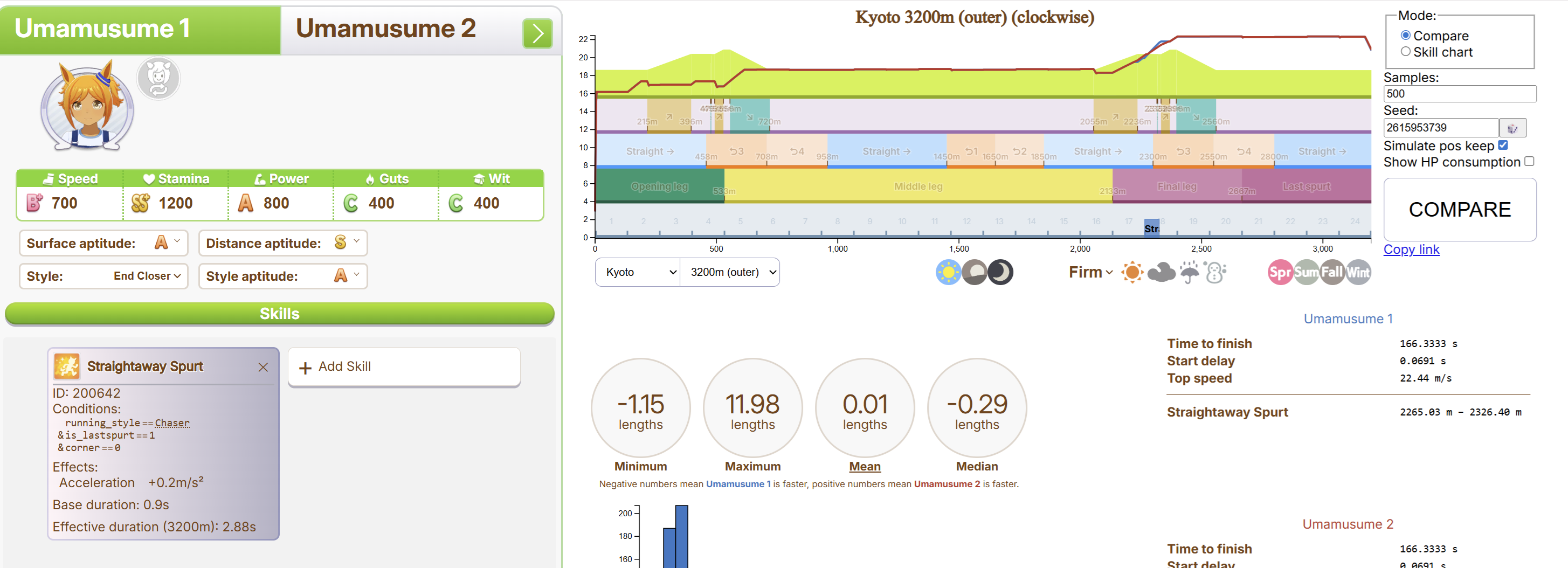Click the Str skill marker on chart

pos(1151,228)
